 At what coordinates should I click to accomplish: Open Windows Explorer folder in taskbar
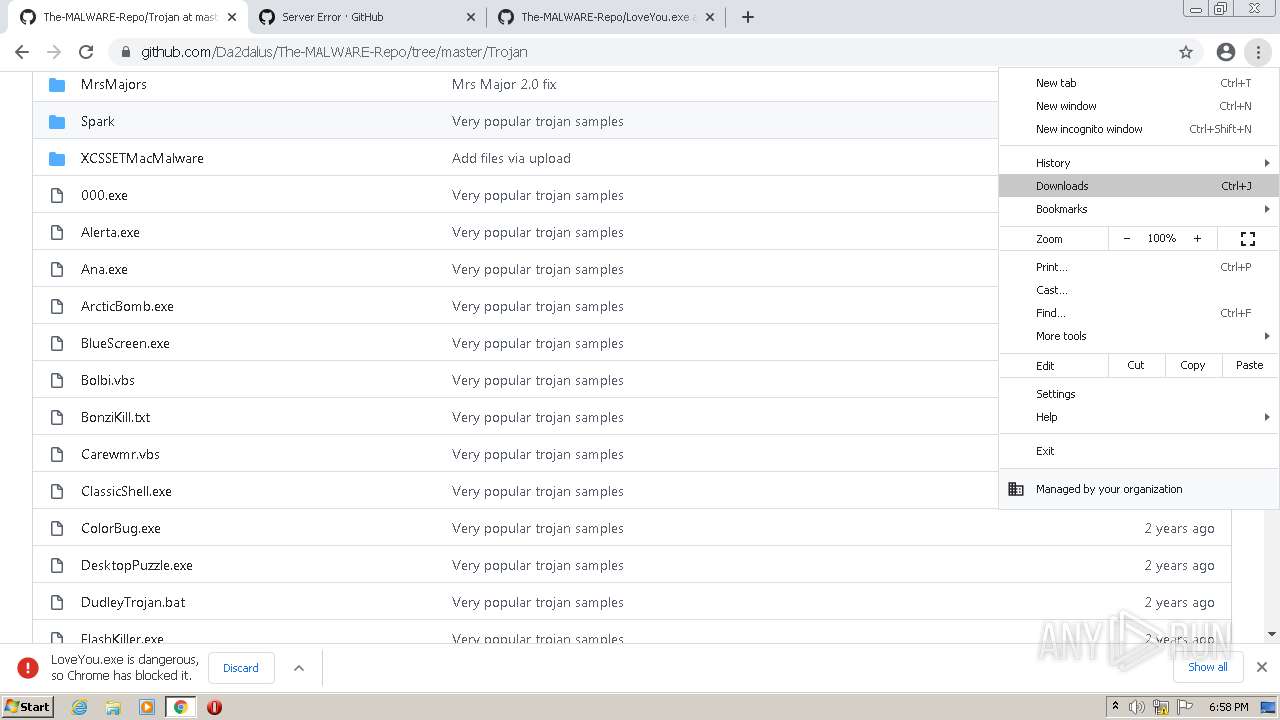(113, 707)
